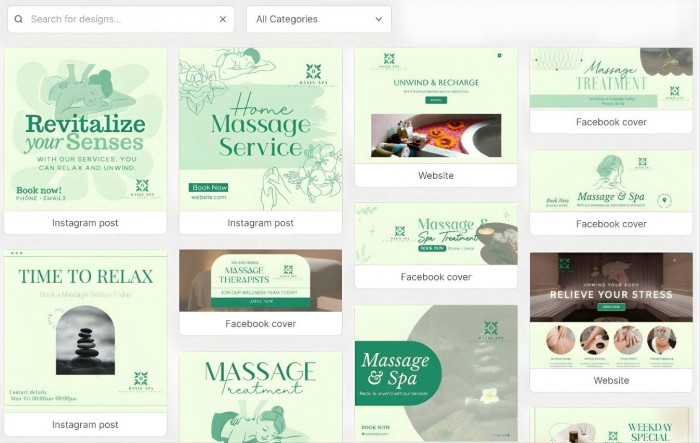Clear the search field with X icon
Image resolution: width=700 pixels, height=443 pixels.
222,19
